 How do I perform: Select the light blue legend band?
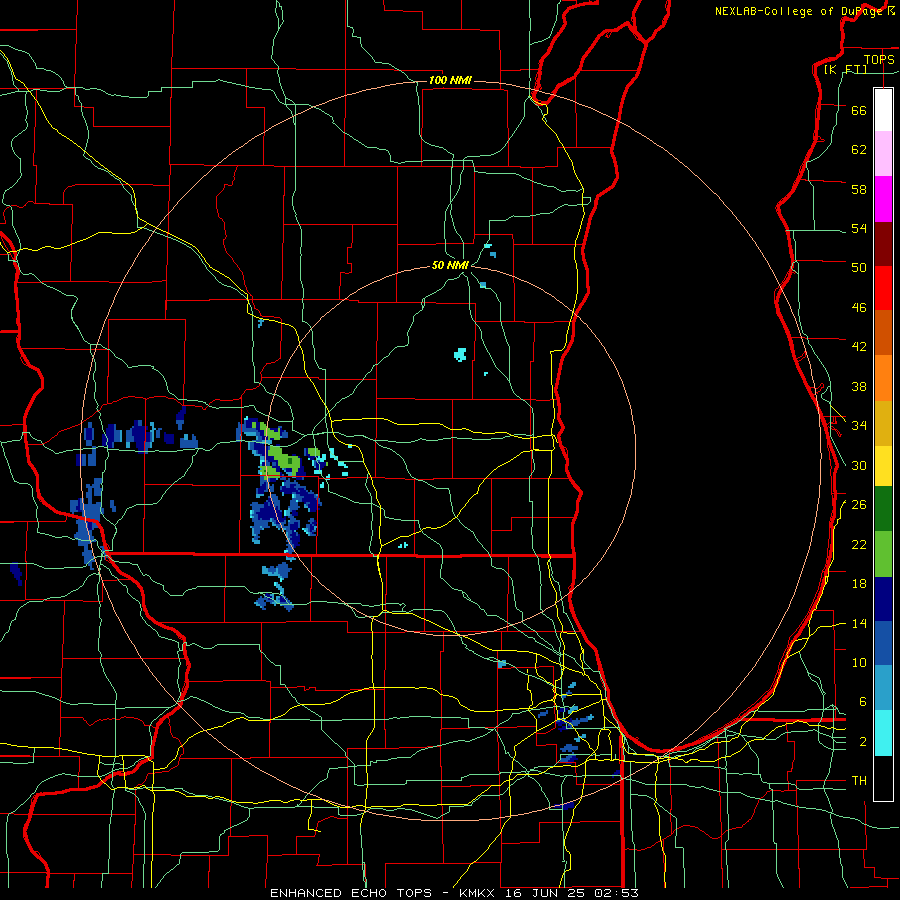883,688
